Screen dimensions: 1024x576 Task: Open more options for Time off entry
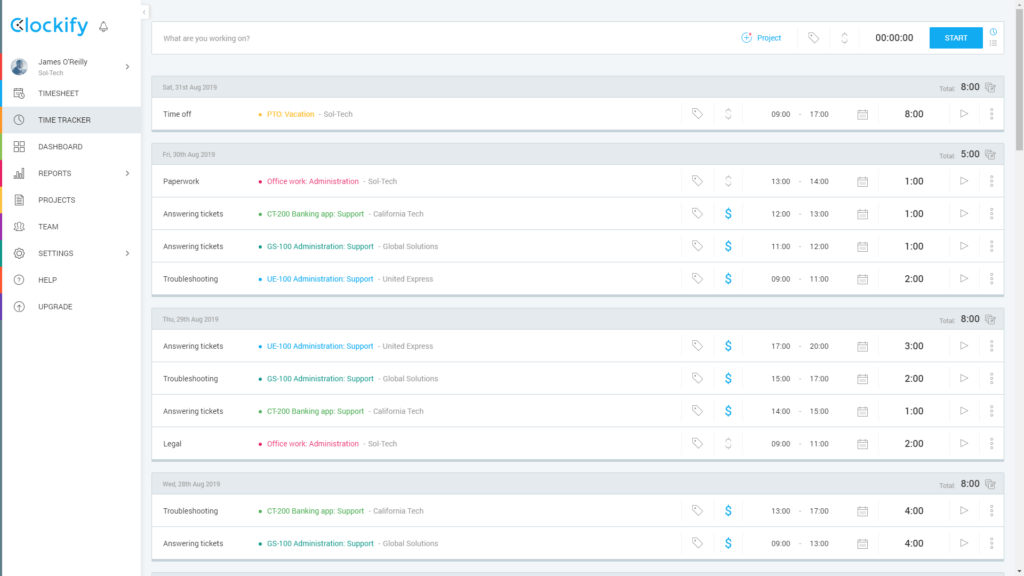click(991, 114)
